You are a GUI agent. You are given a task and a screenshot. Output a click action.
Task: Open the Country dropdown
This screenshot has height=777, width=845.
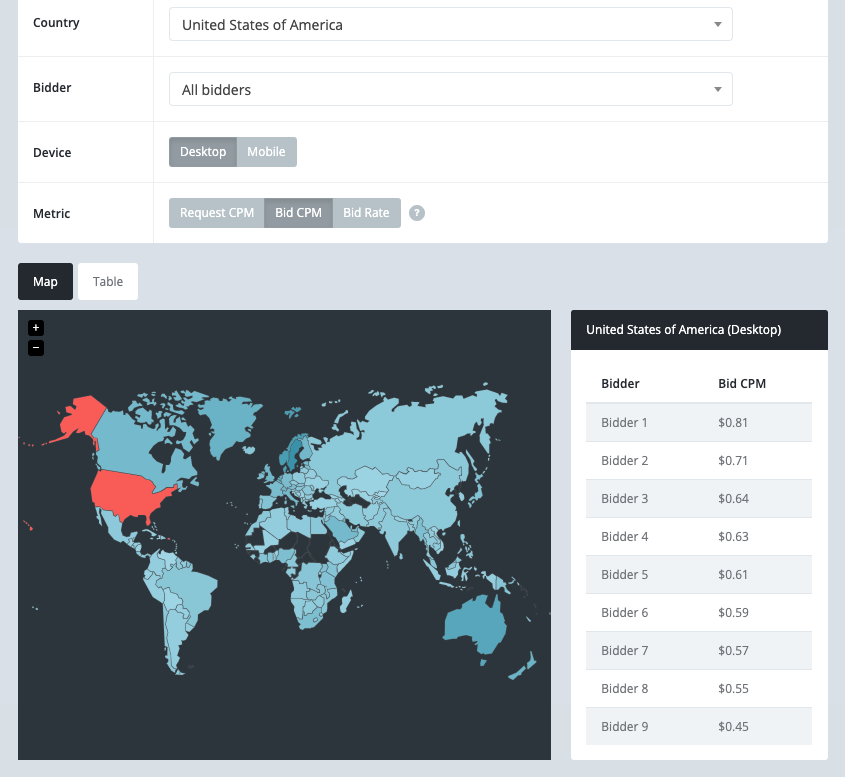tap(450, 24)
